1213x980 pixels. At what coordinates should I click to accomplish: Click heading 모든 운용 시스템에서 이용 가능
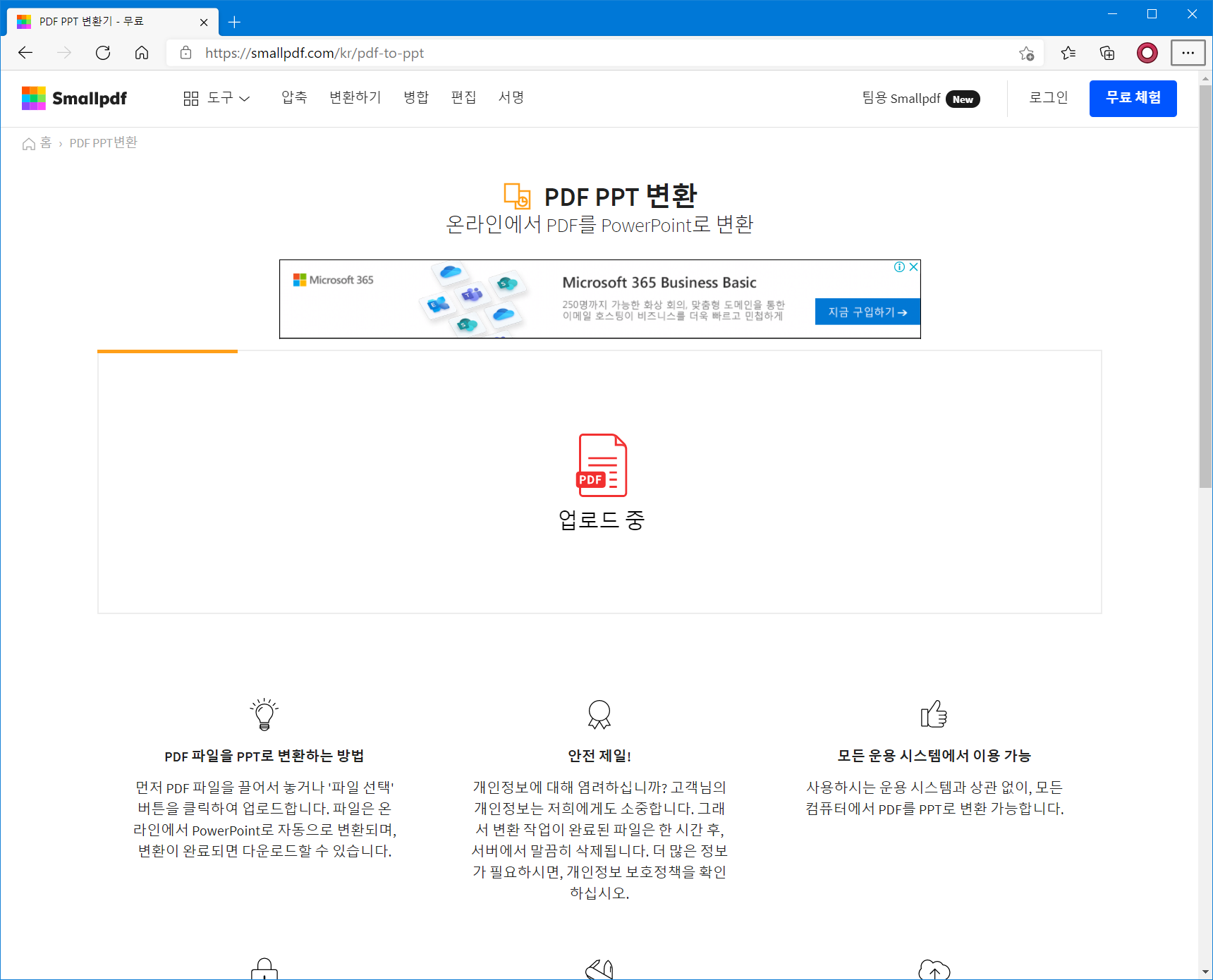point(934,756)
